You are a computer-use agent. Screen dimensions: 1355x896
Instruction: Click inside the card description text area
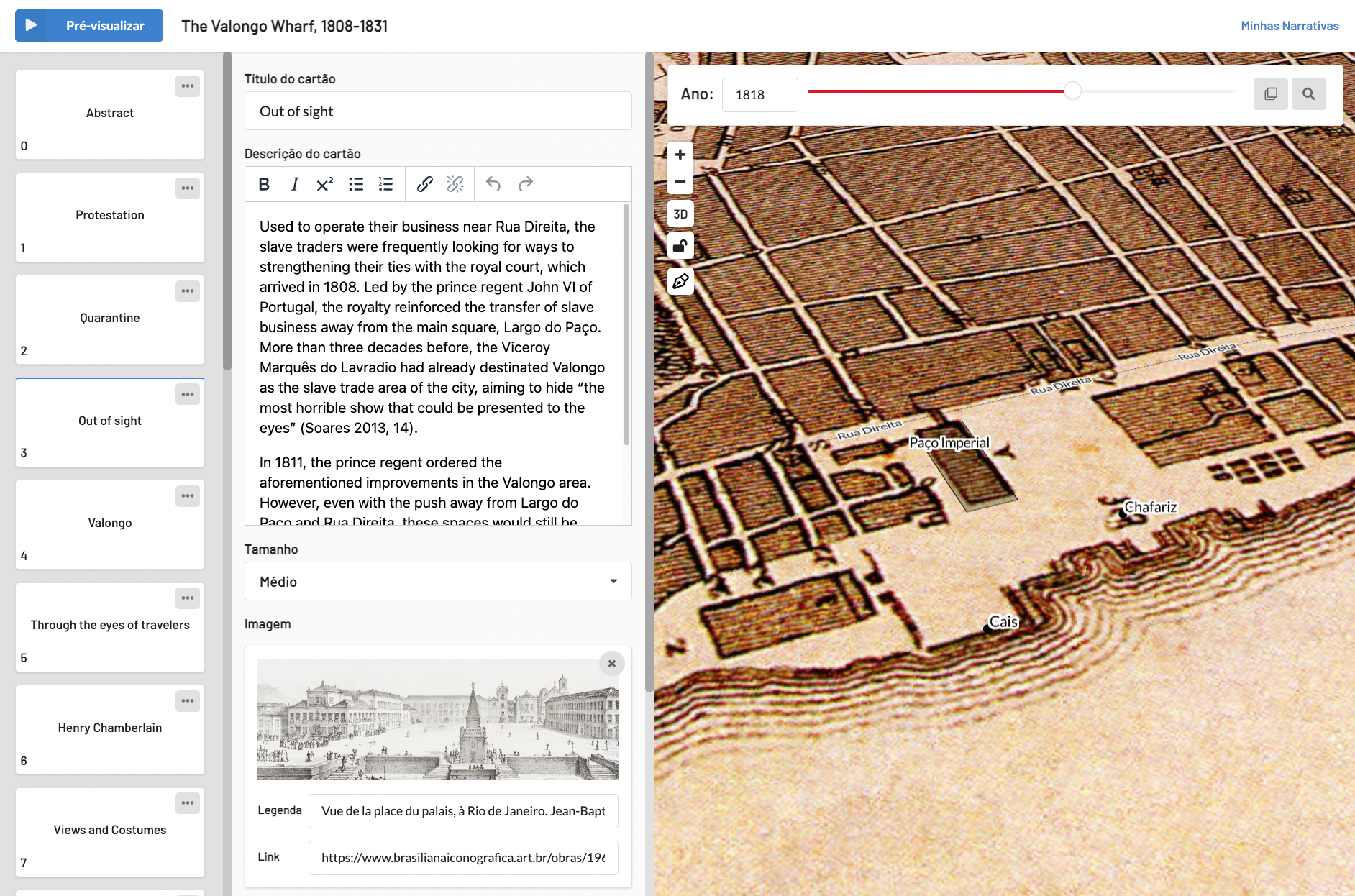click(x=433, y=363)
